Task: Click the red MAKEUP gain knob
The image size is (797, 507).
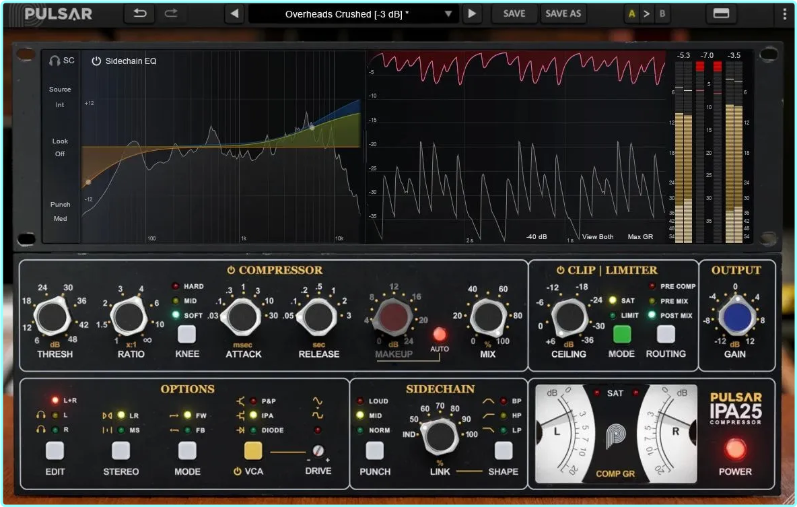Action: [393, 317]
